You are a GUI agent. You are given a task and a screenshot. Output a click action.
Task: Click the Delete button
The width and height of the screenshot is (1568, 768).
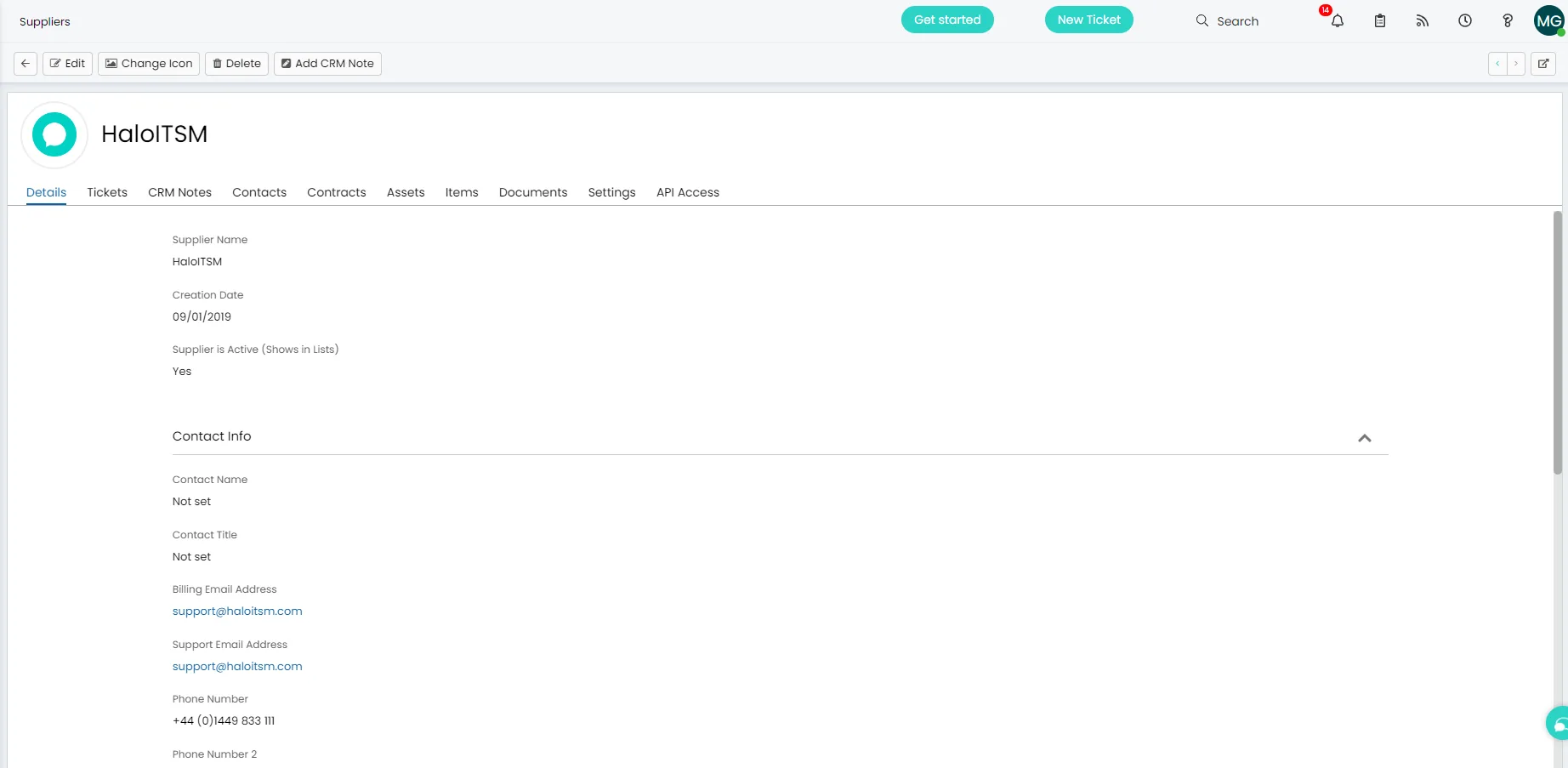pyautogui.click(x=236, y=64)
